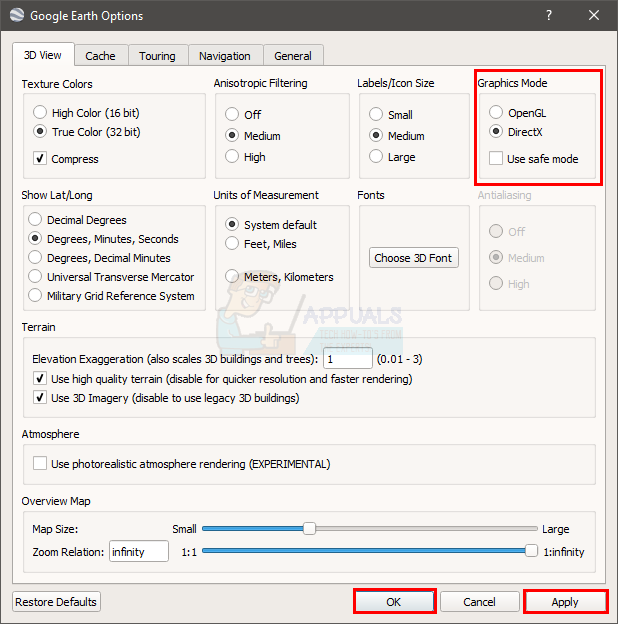The height and width of the screenshot is (624, 618).
Task: Choose Large labels/icon size
Action: (x=376, y=156)
